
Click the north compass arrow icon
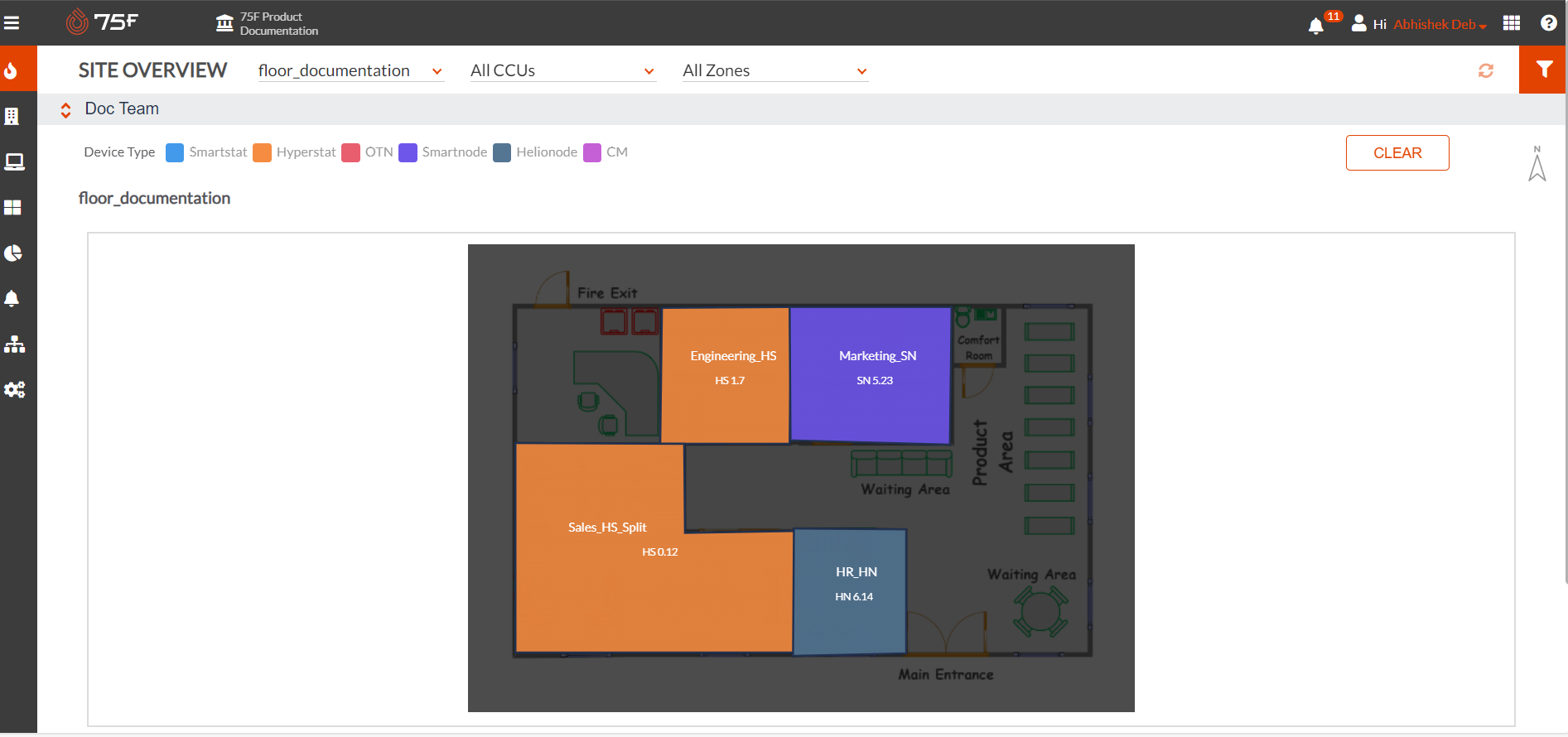coord(1537,163)
